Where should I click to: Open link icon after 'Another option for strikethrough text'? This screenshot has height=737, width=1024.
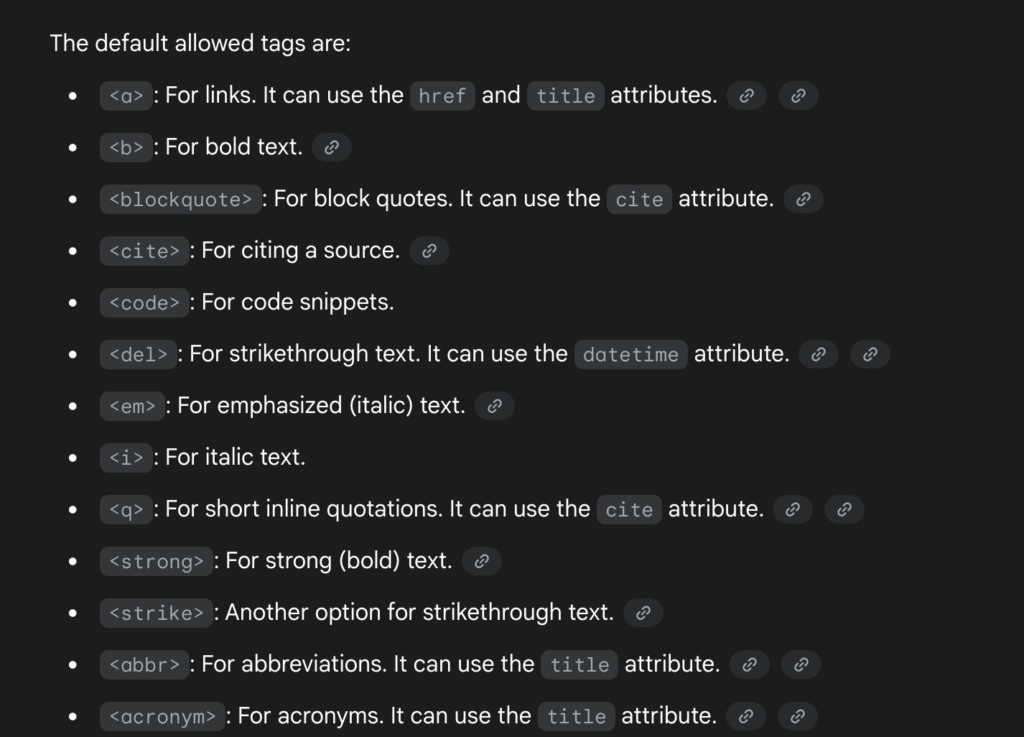click(x=643, y=613)
